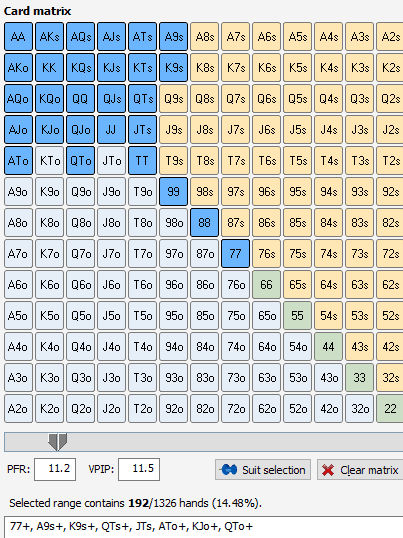Screen dimensions: 403x538
Task: Click the red X icon on Clear matrix
Action: click(328, 470)
